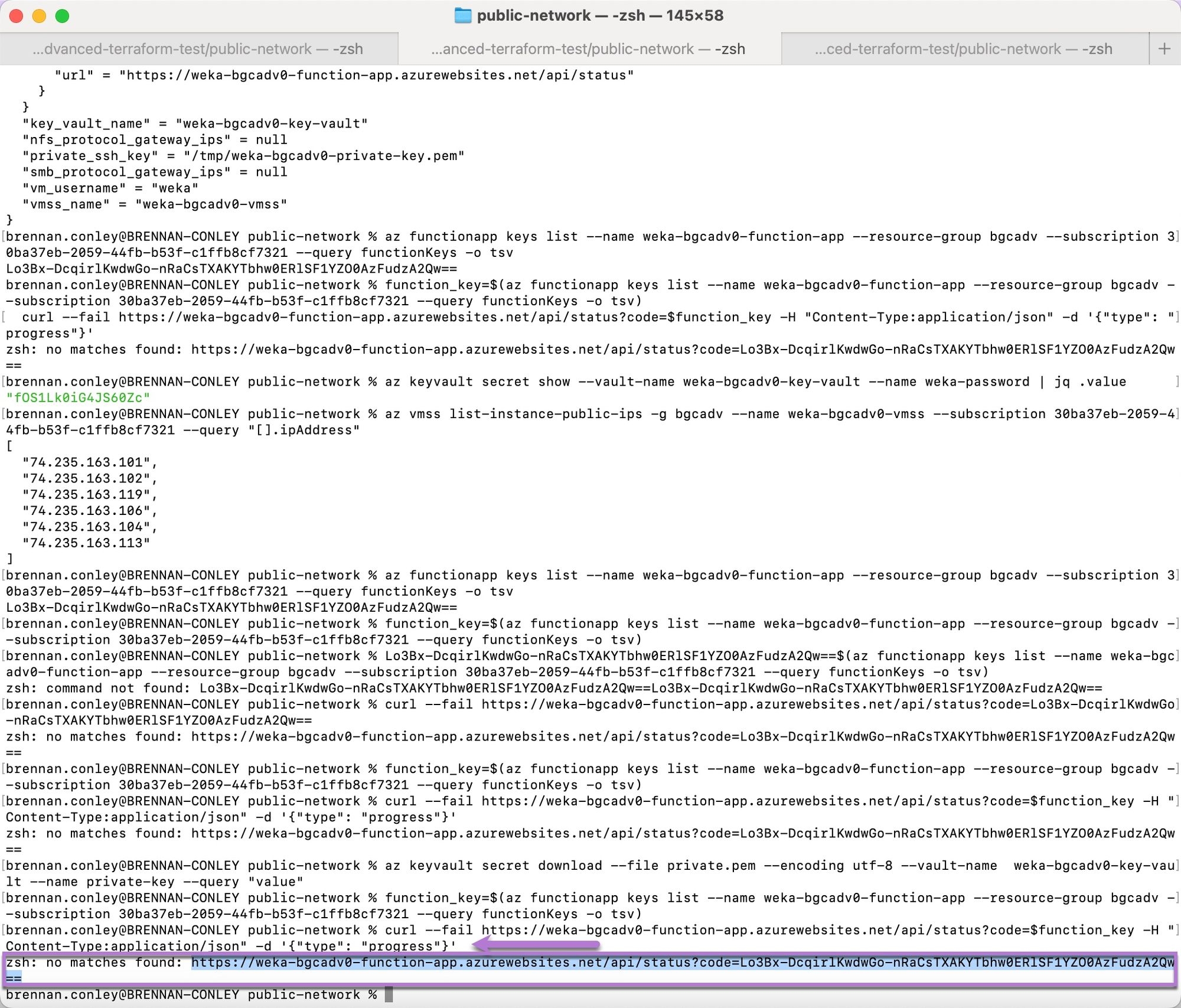Click the cursor at the final prompt

click(389, 994)
